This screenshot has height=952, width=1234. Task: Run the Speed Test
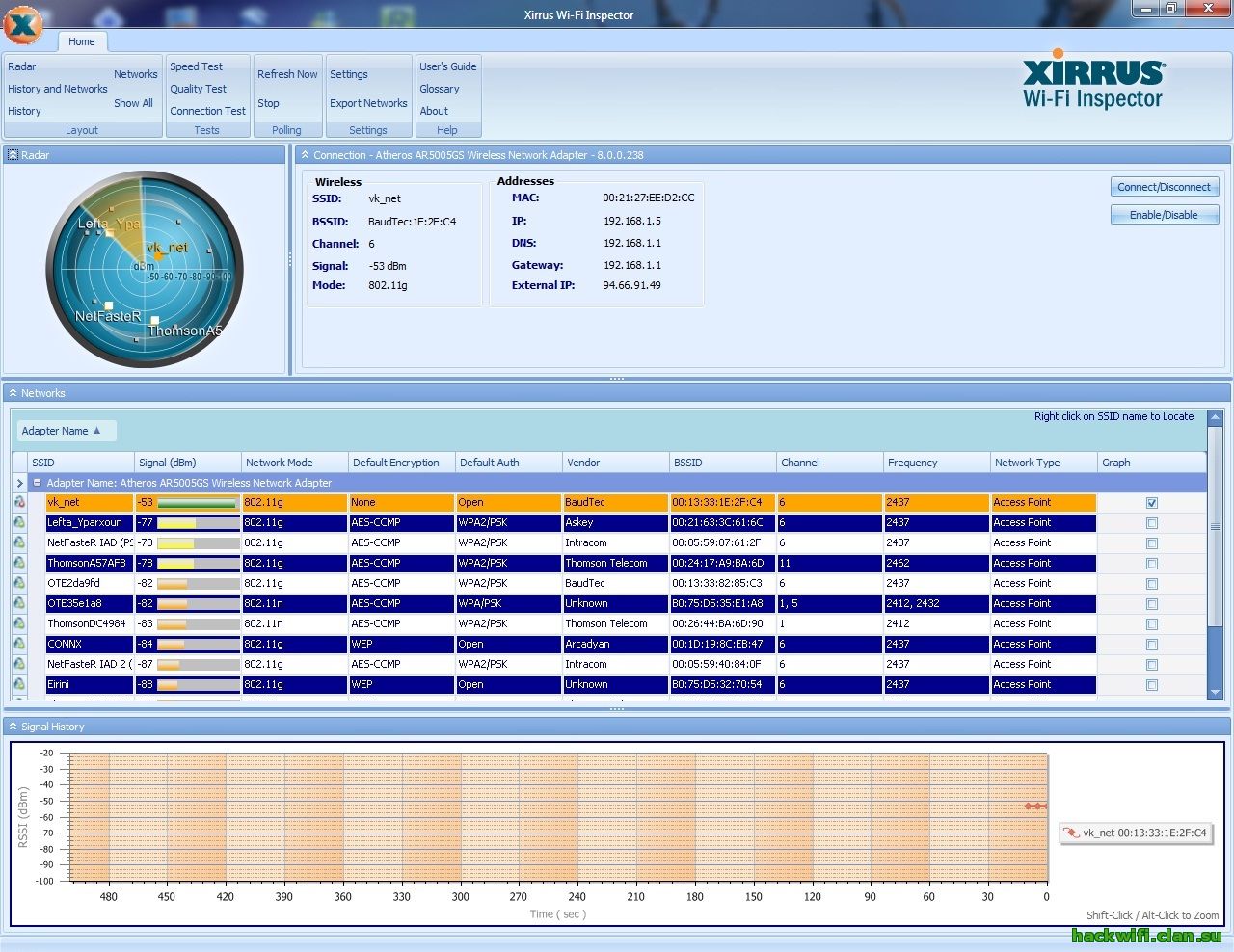[197, 66]
